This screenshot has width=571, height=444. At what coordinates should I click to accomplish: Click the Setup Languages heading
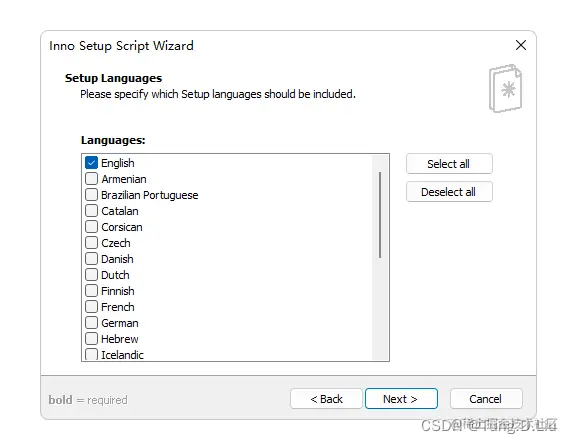(113, 78)
